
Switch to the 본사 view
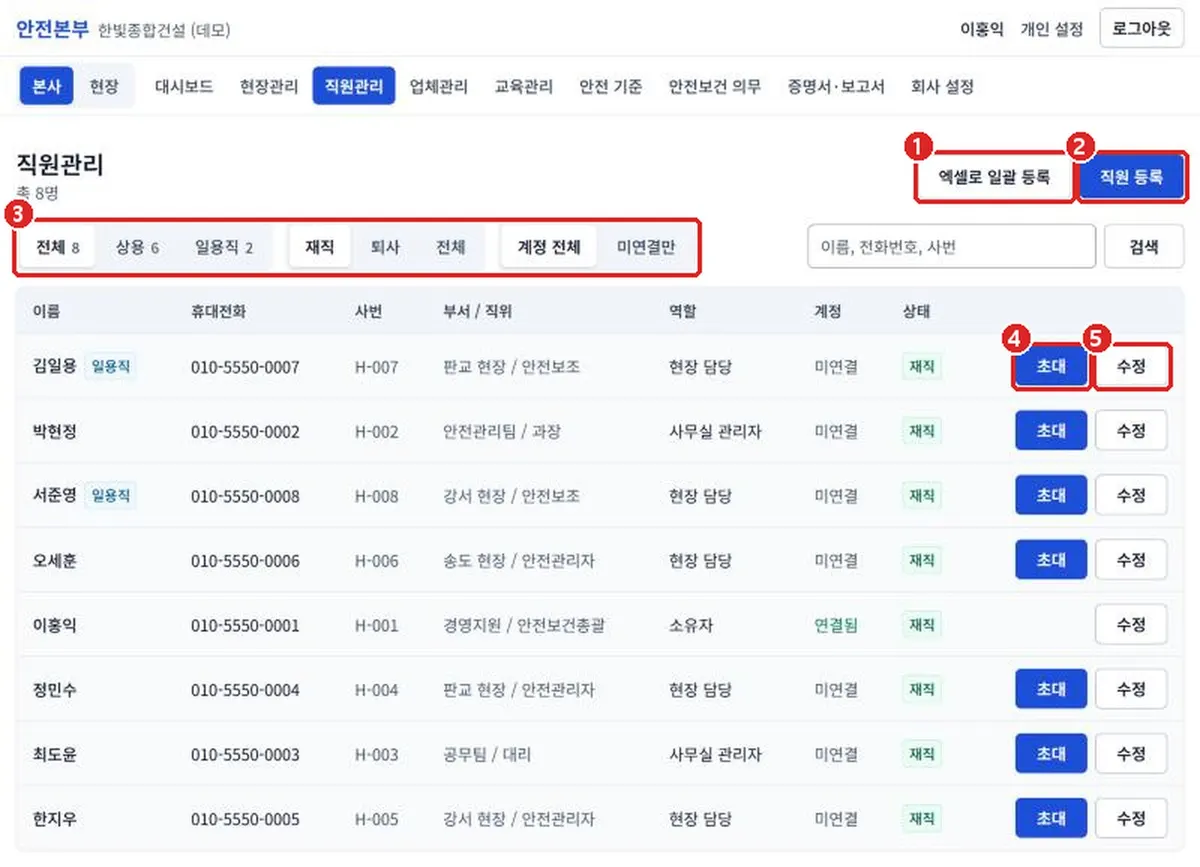point(47,86)
